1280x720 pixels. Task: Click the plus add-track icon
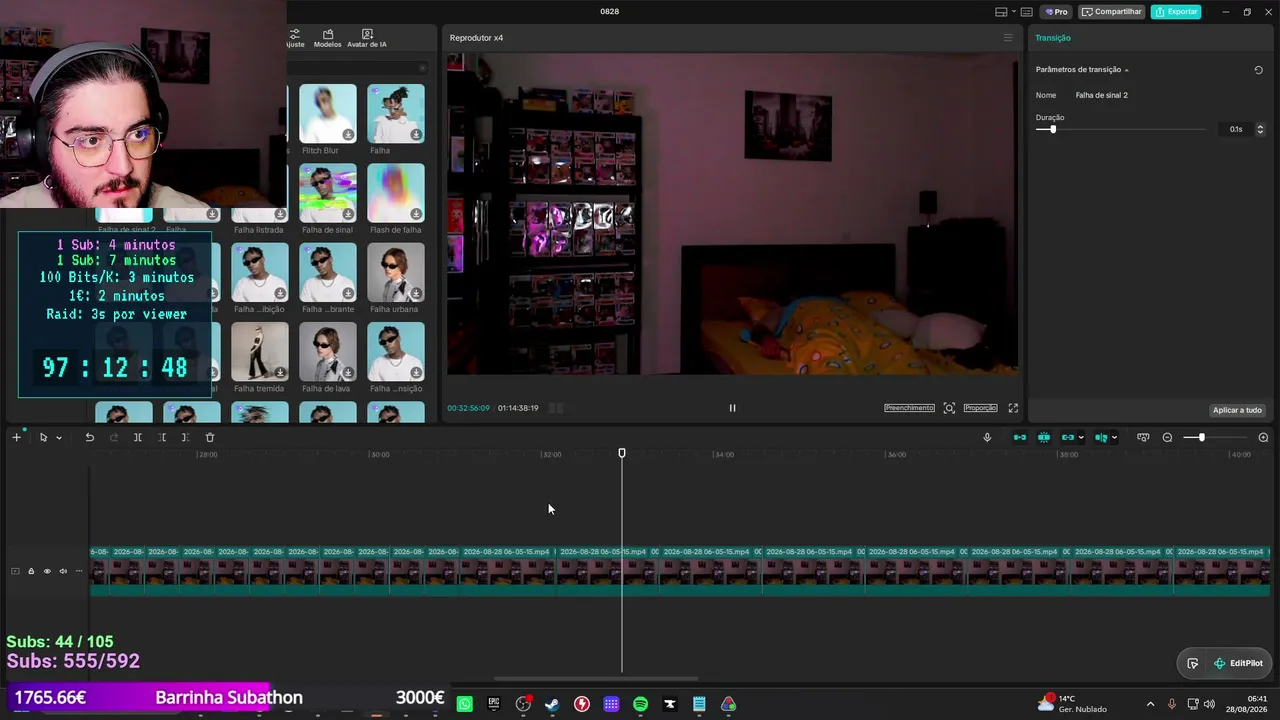pyautogui.click(x=16, y=437)
